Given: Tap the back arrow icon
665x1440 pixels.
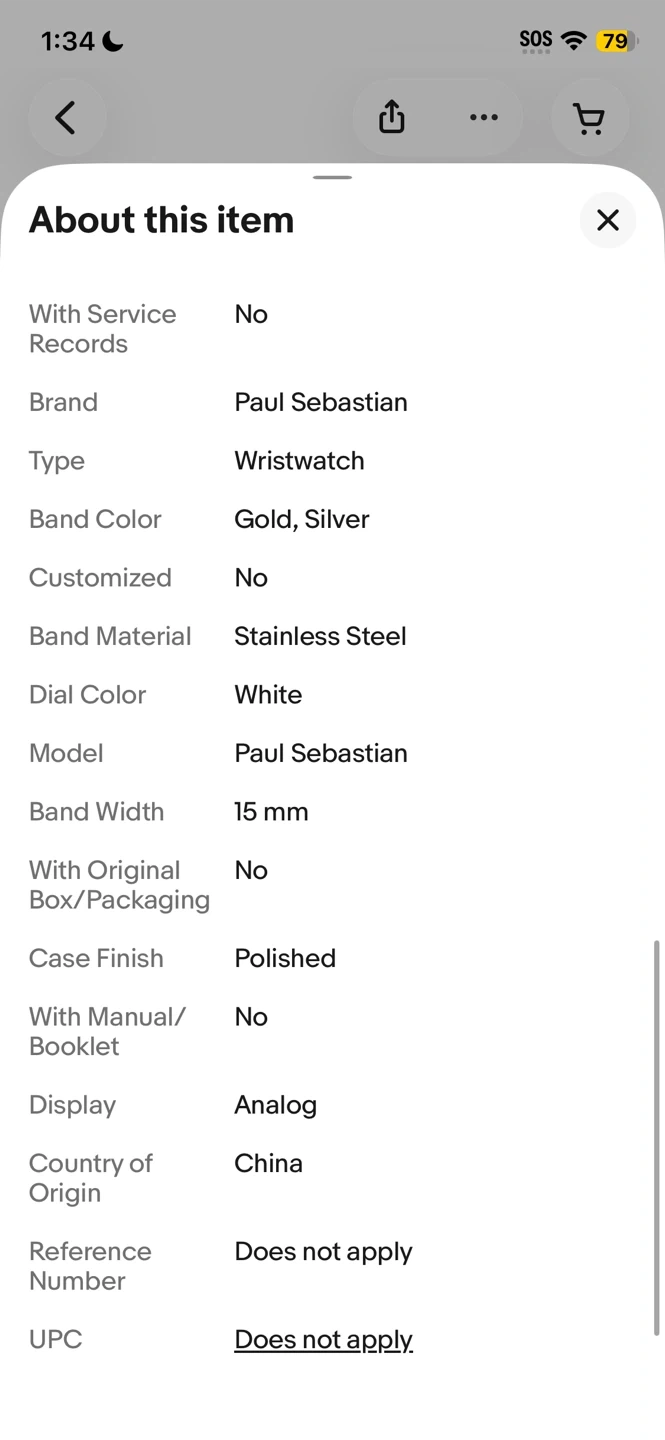Looking at the screenshot, I should click(x=66, y=118).
